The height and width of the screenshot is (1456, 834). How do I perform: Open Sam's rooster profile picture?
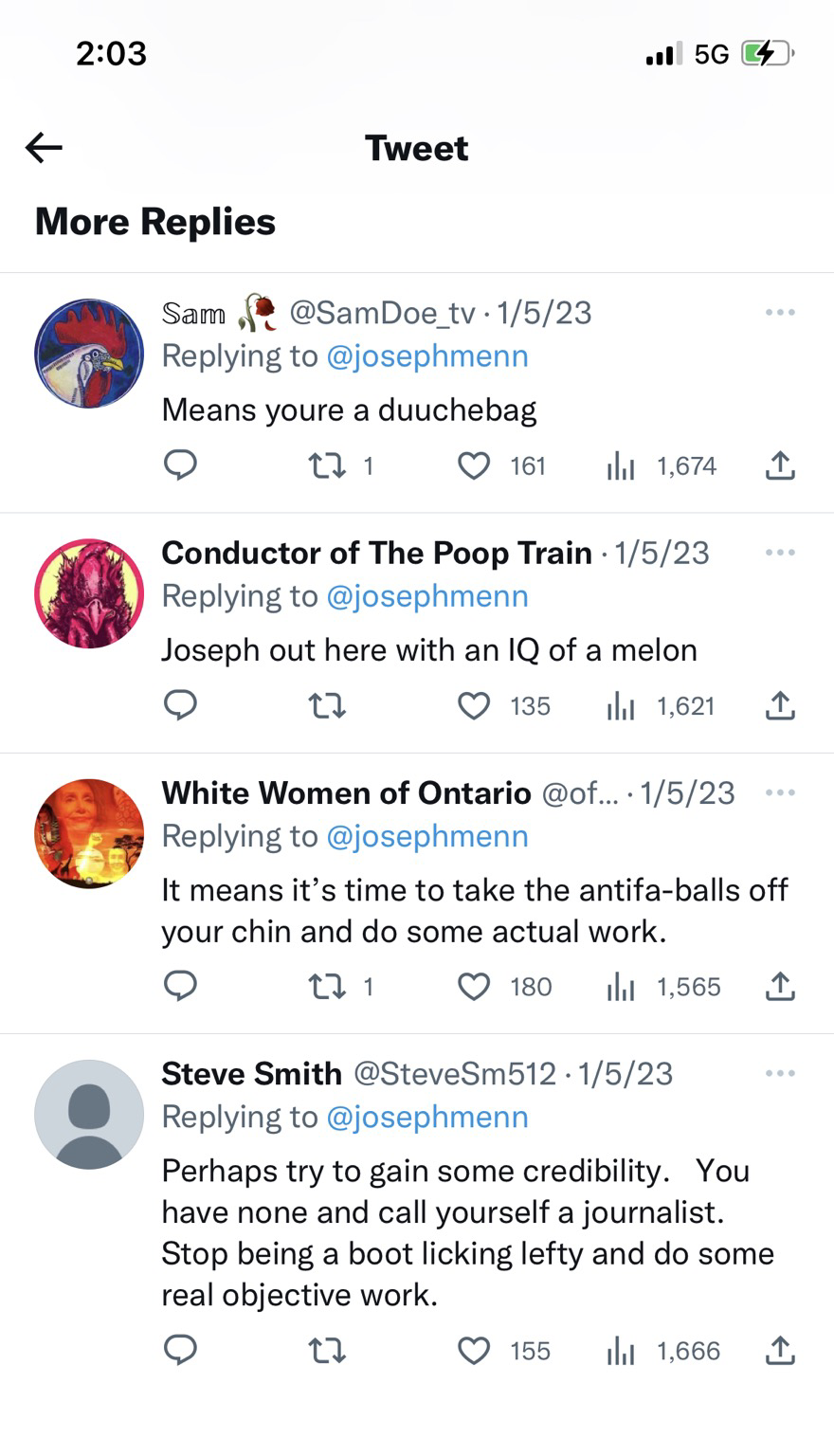(x=89, y=354)
